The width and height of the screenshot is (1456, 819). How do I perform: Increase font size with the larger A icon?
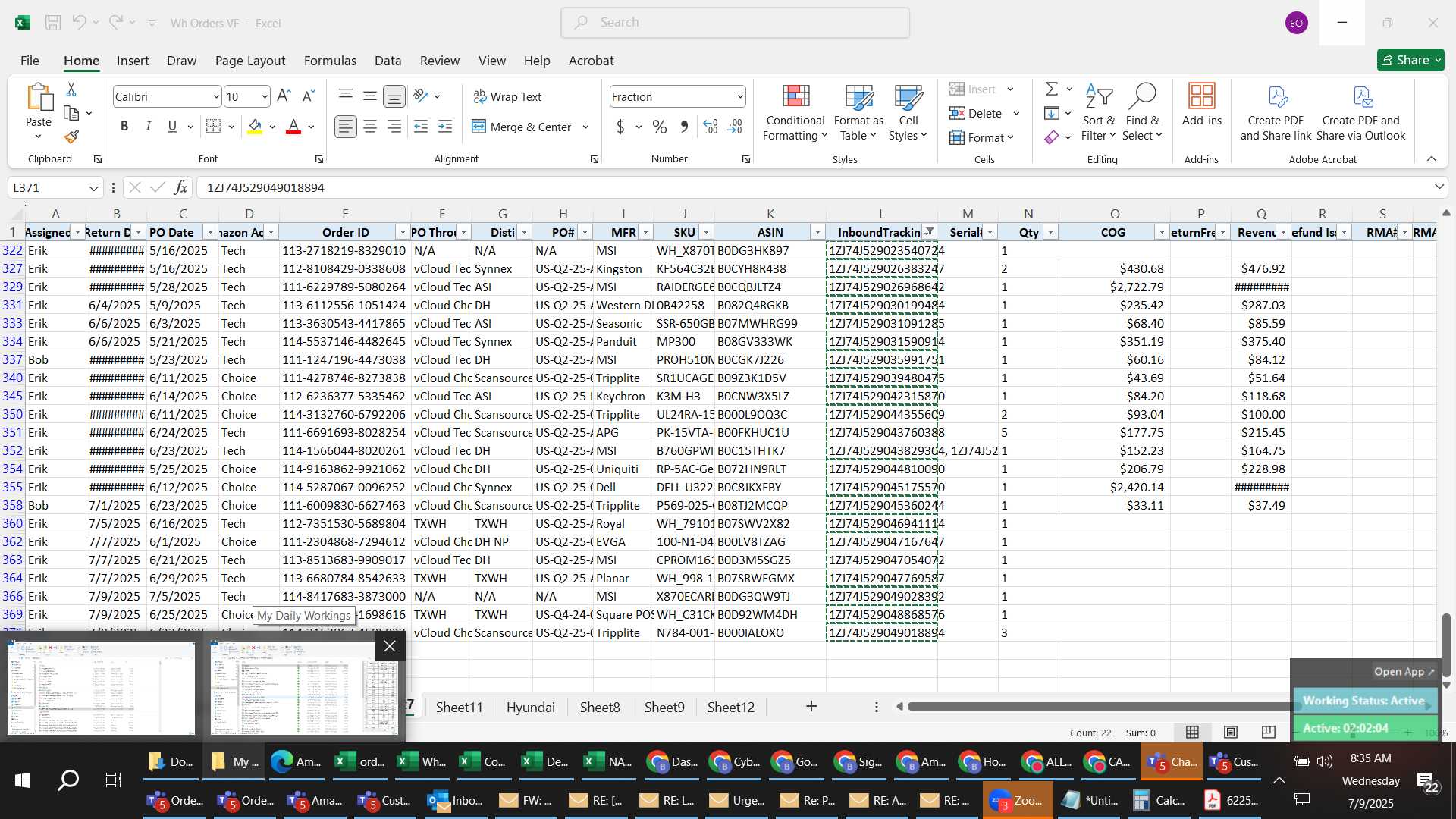click(x=284, y=96)
